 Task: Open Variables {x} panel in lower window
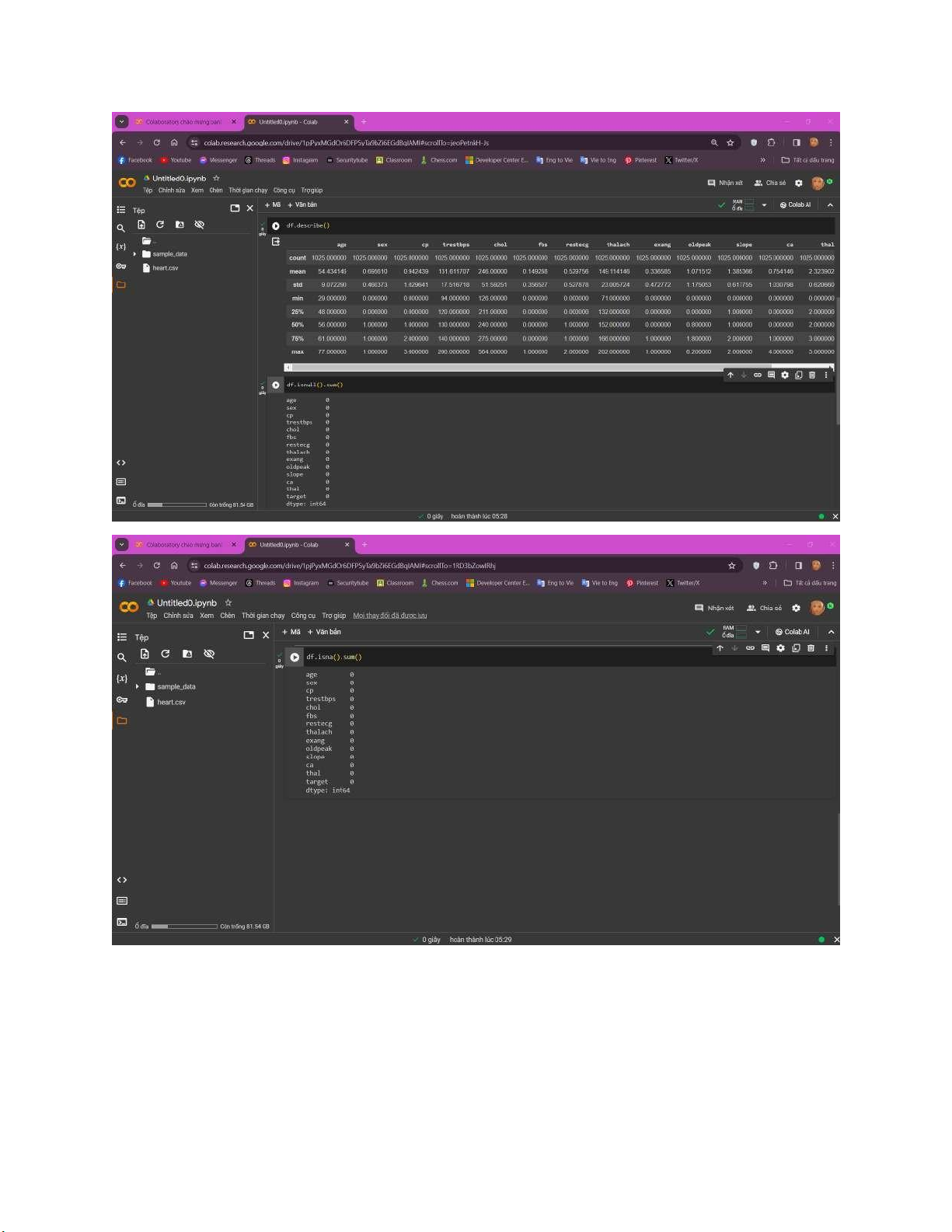121,679
